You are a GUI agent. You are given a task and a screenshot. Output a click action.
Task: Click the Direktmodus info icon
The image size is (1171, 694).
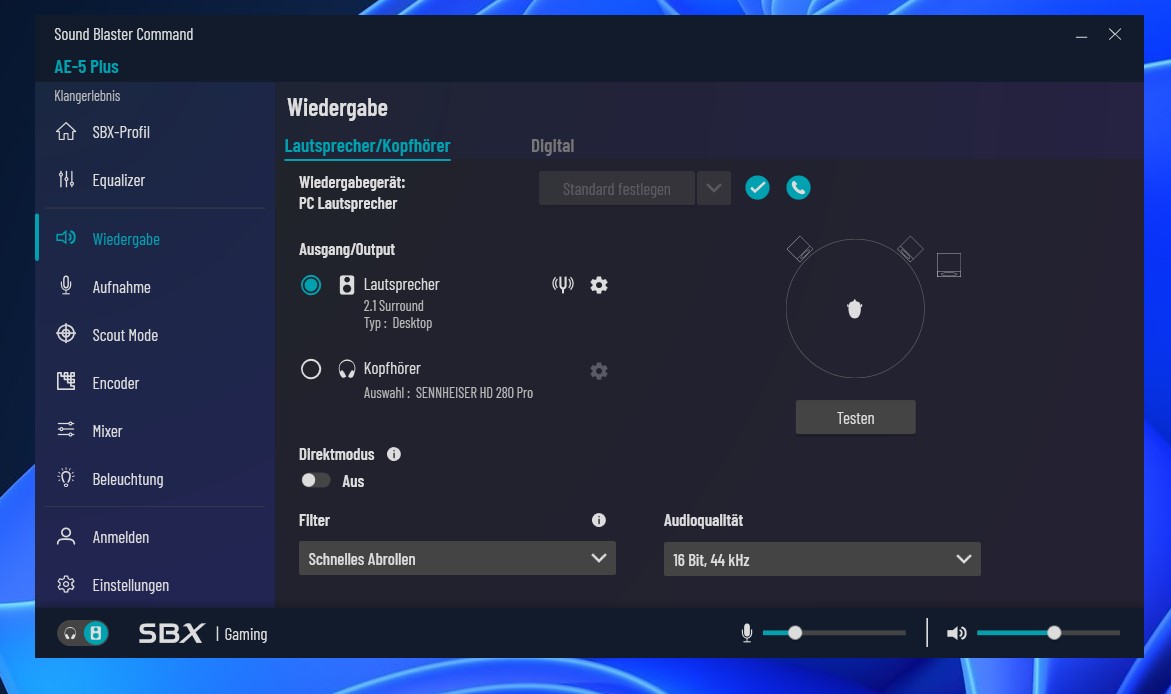[x=394, y=454]
